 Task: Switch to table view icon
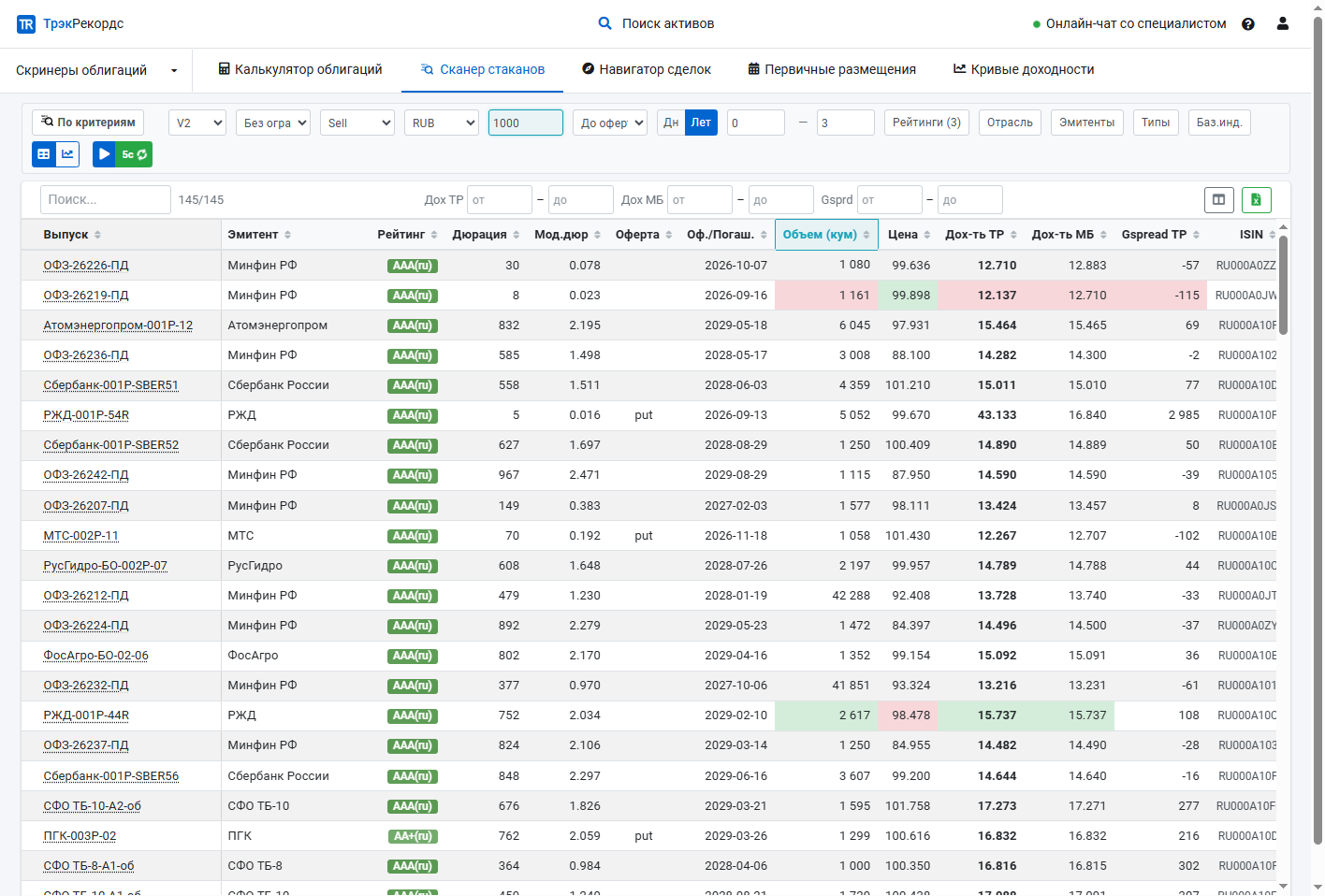click(44, 154)
